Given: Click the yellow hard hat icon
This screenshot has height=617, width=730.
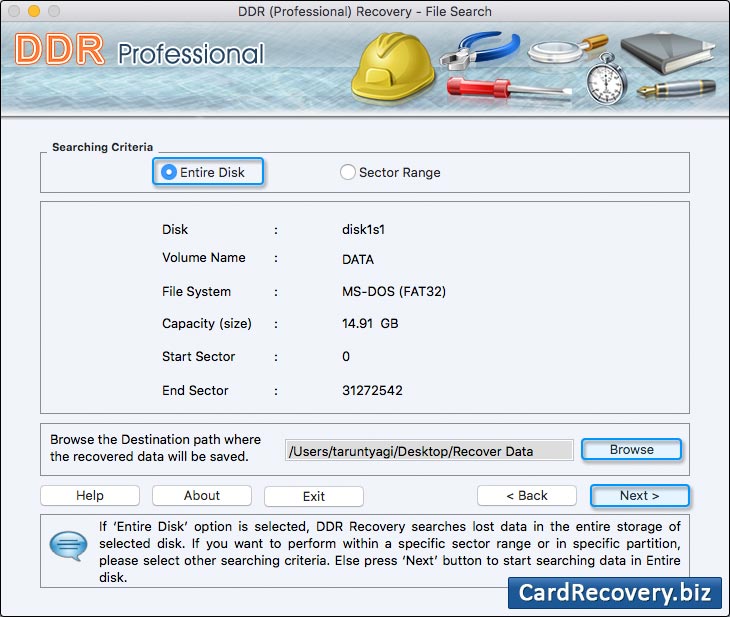Looking at the screenshot, I should click(x=392, y=66).
